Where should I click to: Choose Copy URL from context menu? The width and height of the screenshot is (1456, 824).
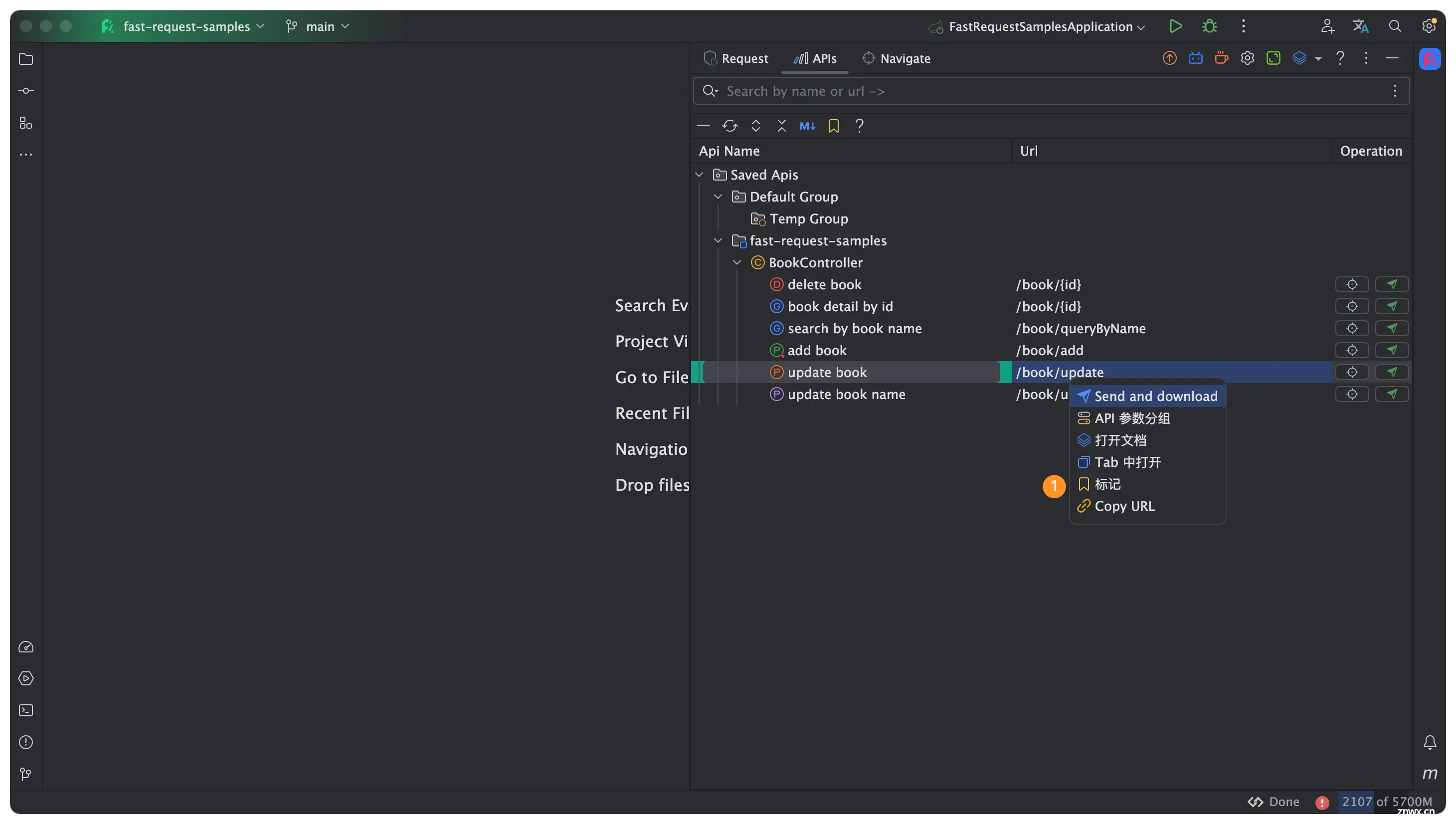(1147, 506)
